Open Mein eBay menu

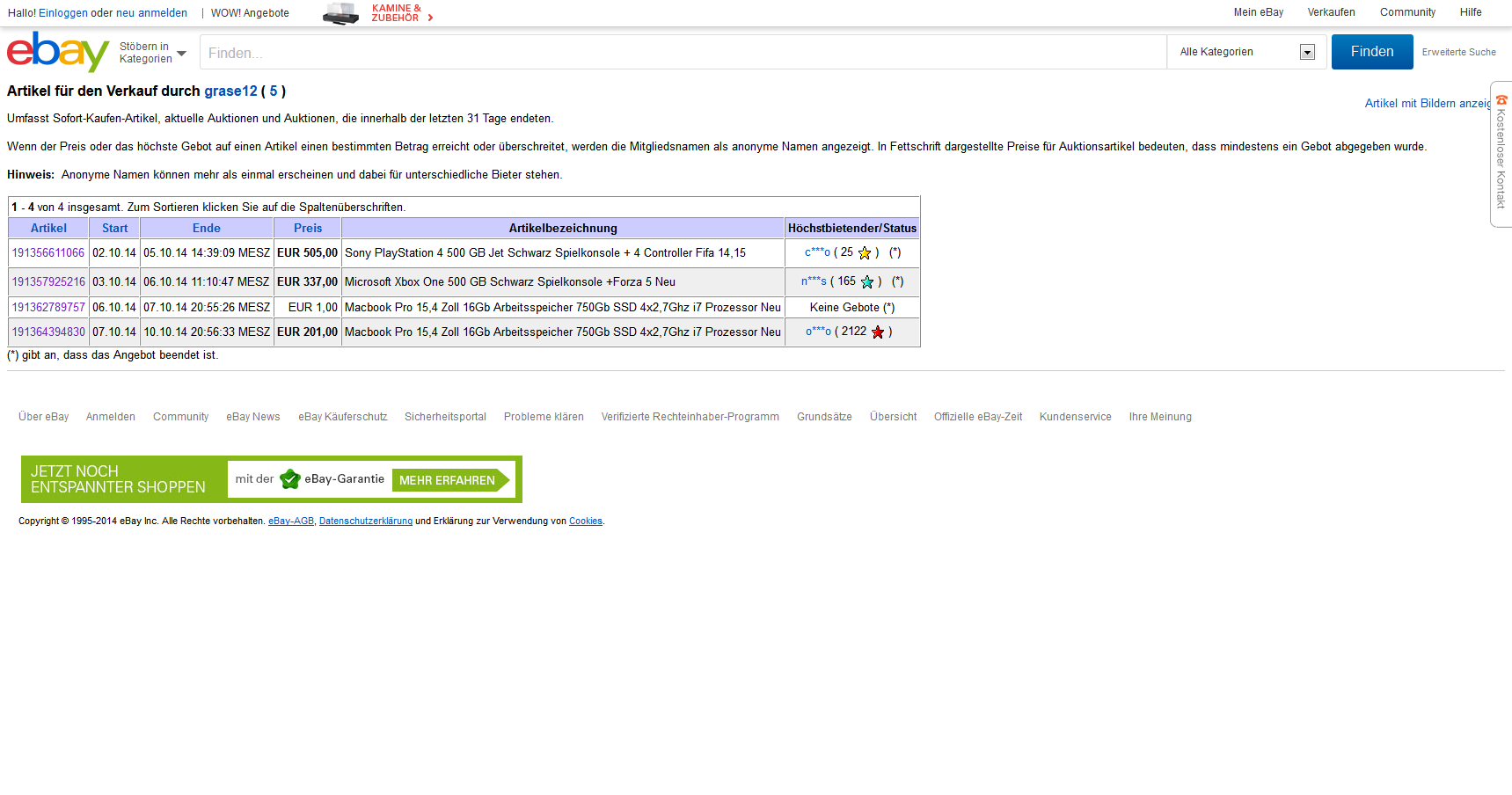point(1258,12)
